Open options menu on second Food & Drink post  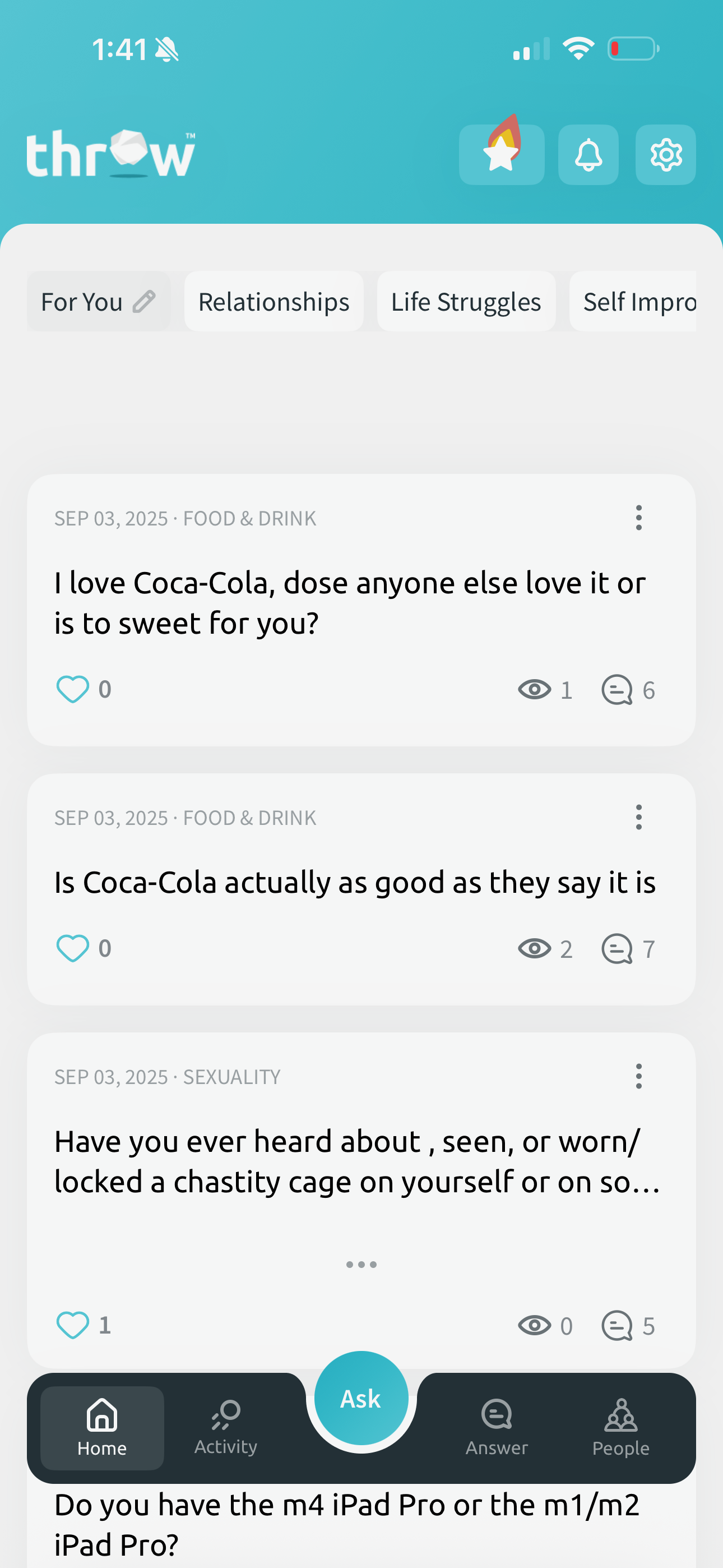[x=638, y=817]
